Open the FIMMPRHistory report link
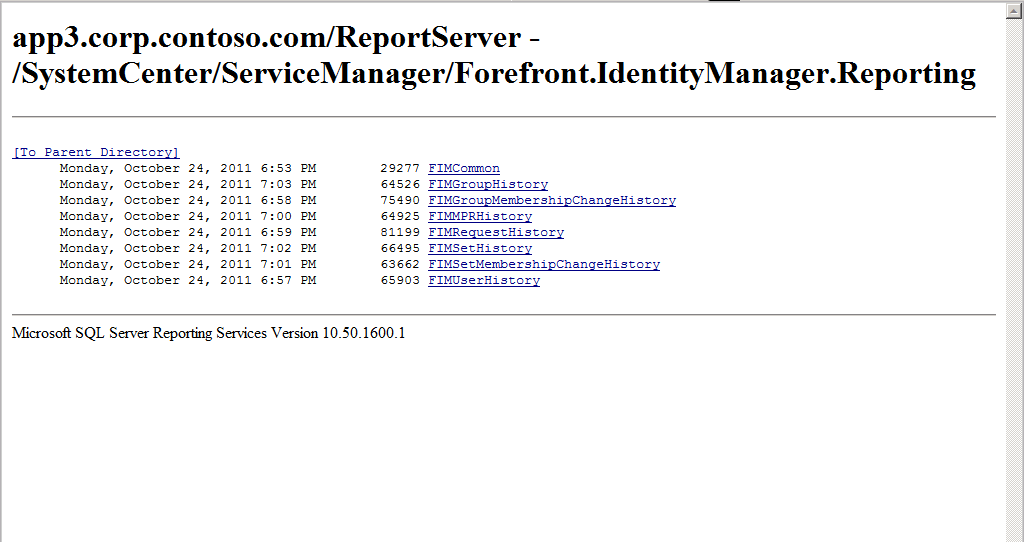This screenshot has height=542, width=1024. coord(480,216)
